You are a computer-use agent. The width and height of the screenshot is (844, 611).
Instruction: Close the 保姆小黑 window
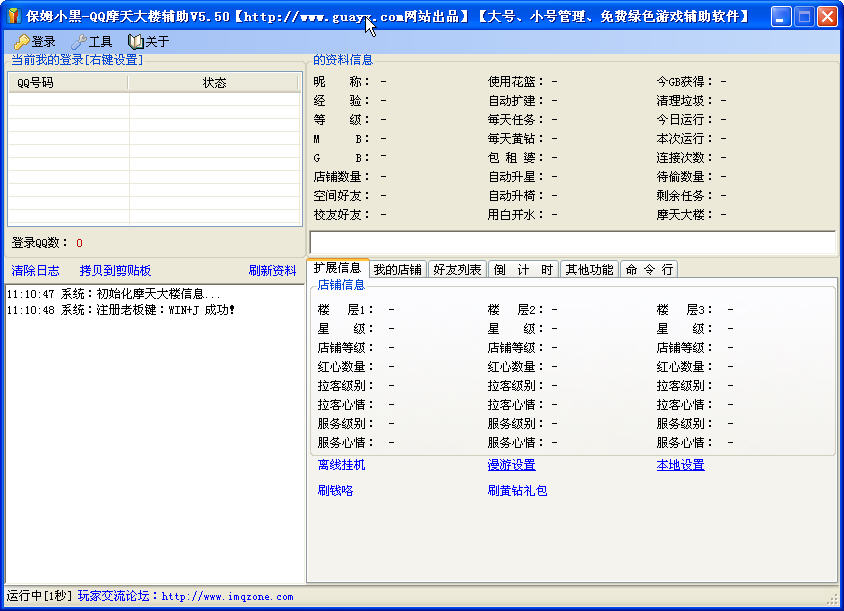tap(827, 17)
